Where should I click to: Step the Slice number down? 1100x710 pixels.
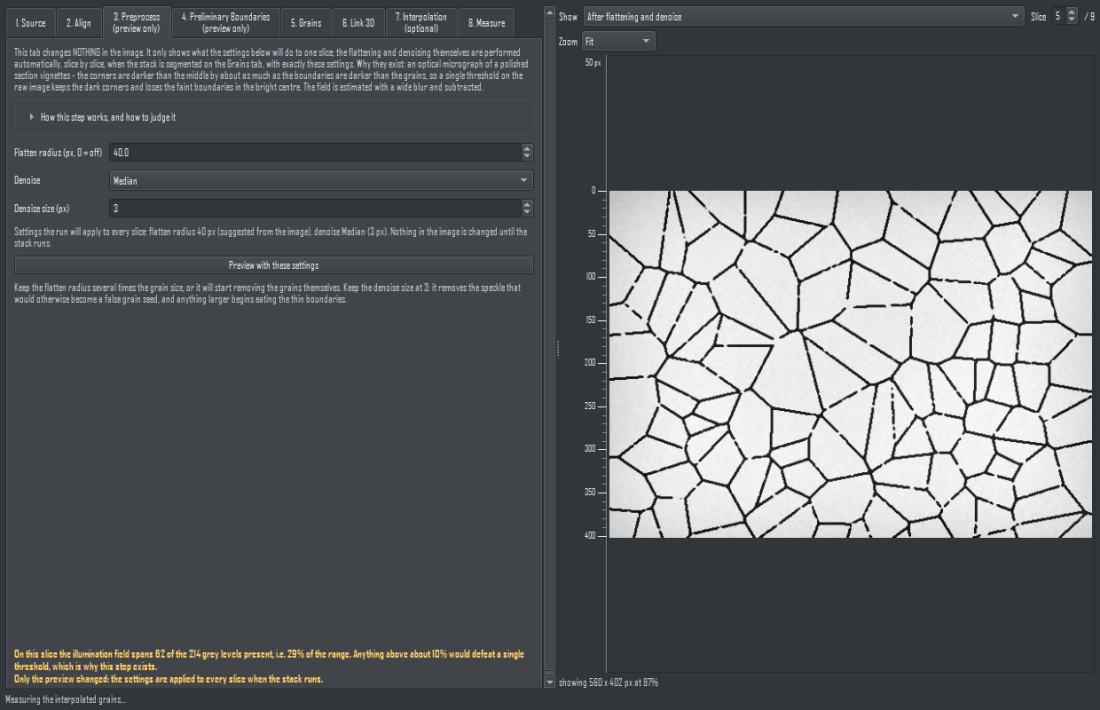(1071, 20)
